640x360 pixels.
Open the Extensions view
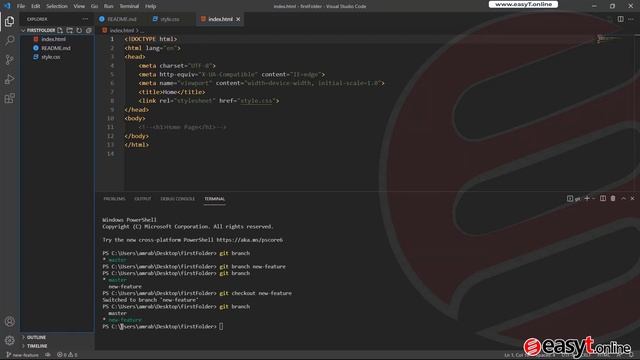click(x=9, y=98)
